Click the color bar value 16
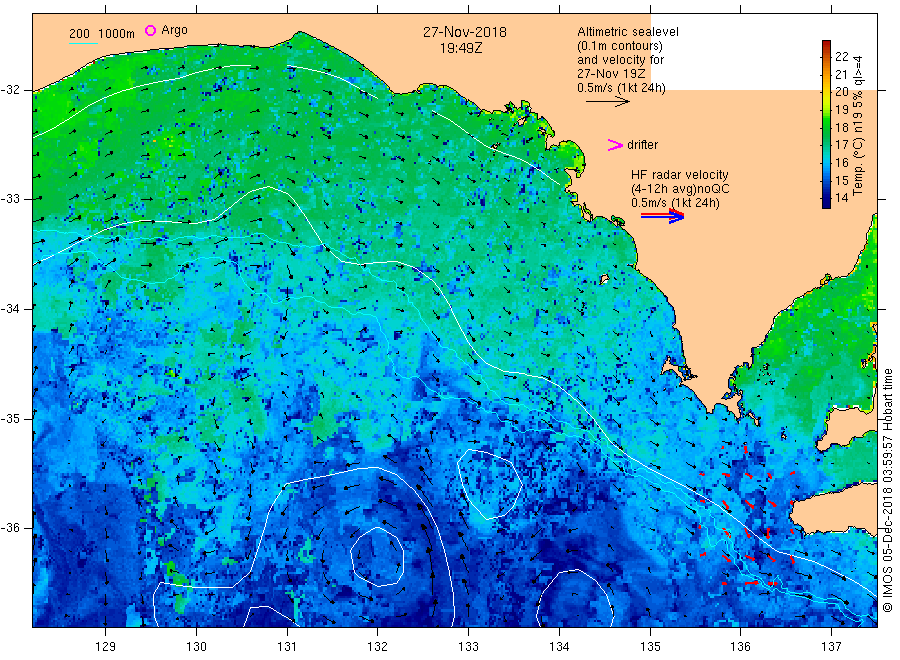 841,162
